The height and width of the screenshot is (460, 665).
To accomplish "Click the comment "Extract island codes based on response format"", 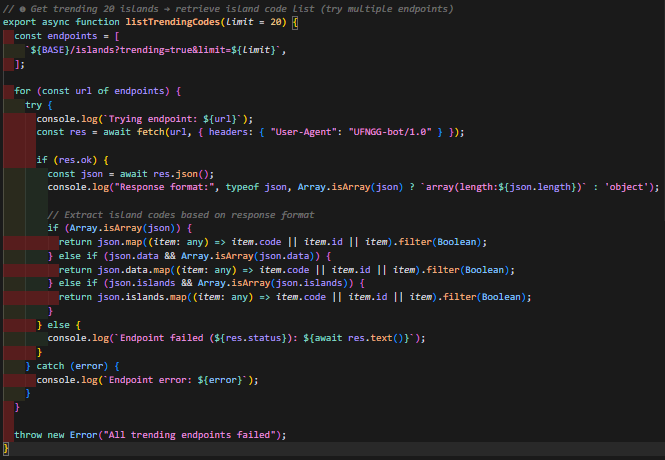I will click(x=181, y=215).
